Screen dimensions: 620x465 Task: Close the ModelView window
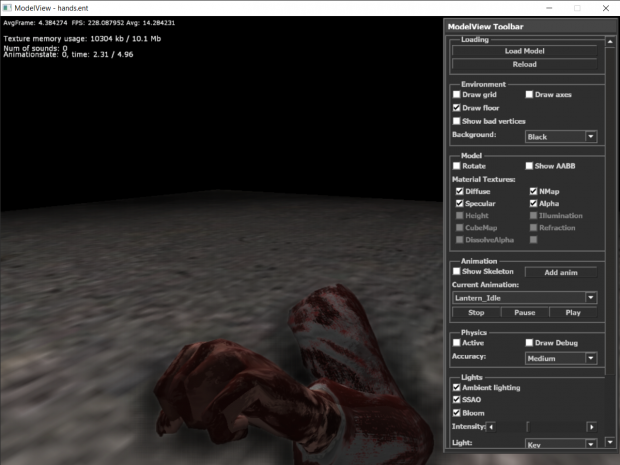click(x=606, y=8)
